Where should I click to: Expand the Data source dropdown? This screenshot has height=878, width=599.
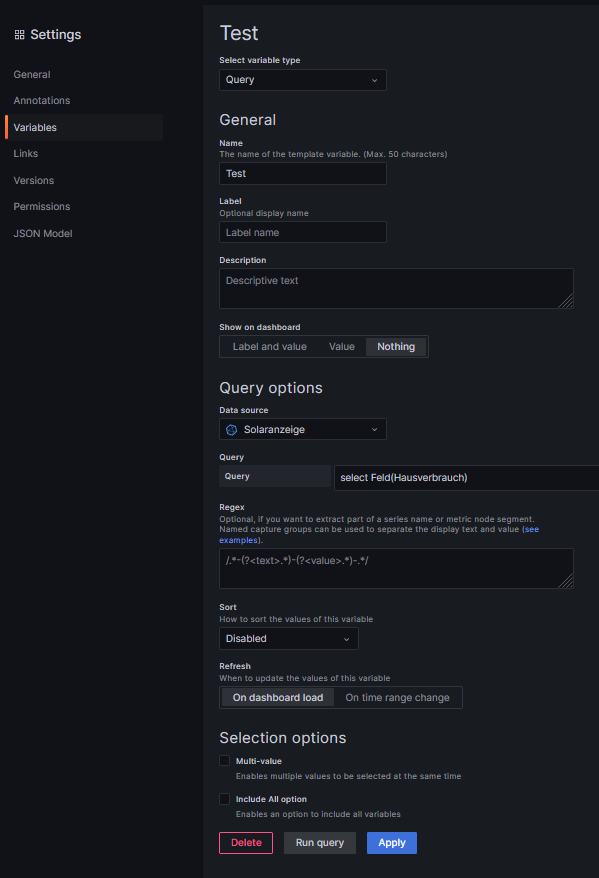(x=303, y=429)
